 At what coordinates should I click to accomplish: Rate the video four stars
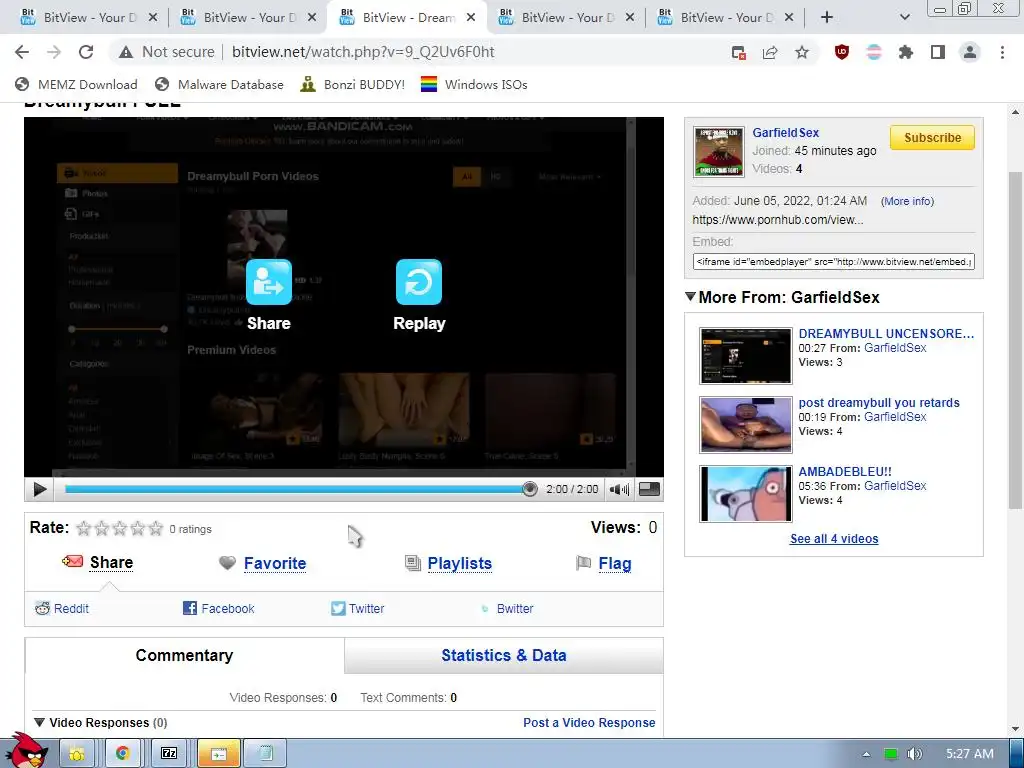tap(137, 528)
